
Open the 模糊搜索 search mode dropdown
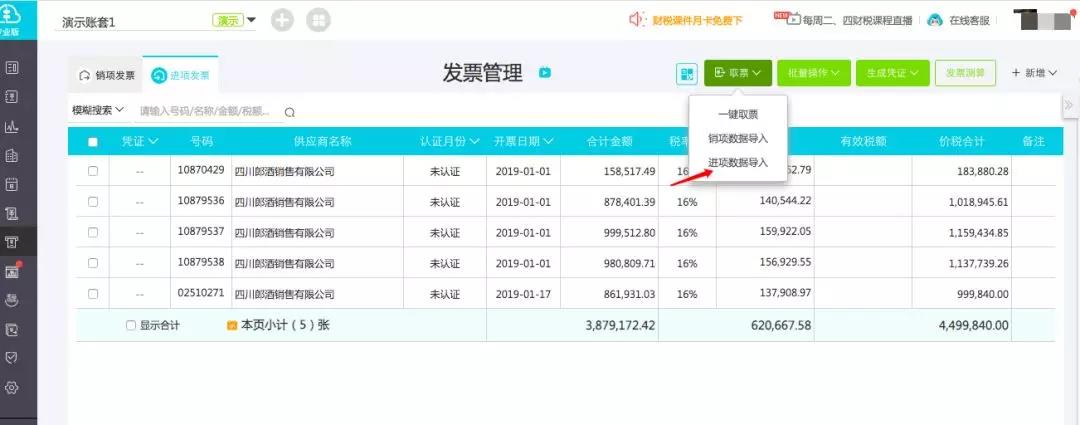coord(98,110)
